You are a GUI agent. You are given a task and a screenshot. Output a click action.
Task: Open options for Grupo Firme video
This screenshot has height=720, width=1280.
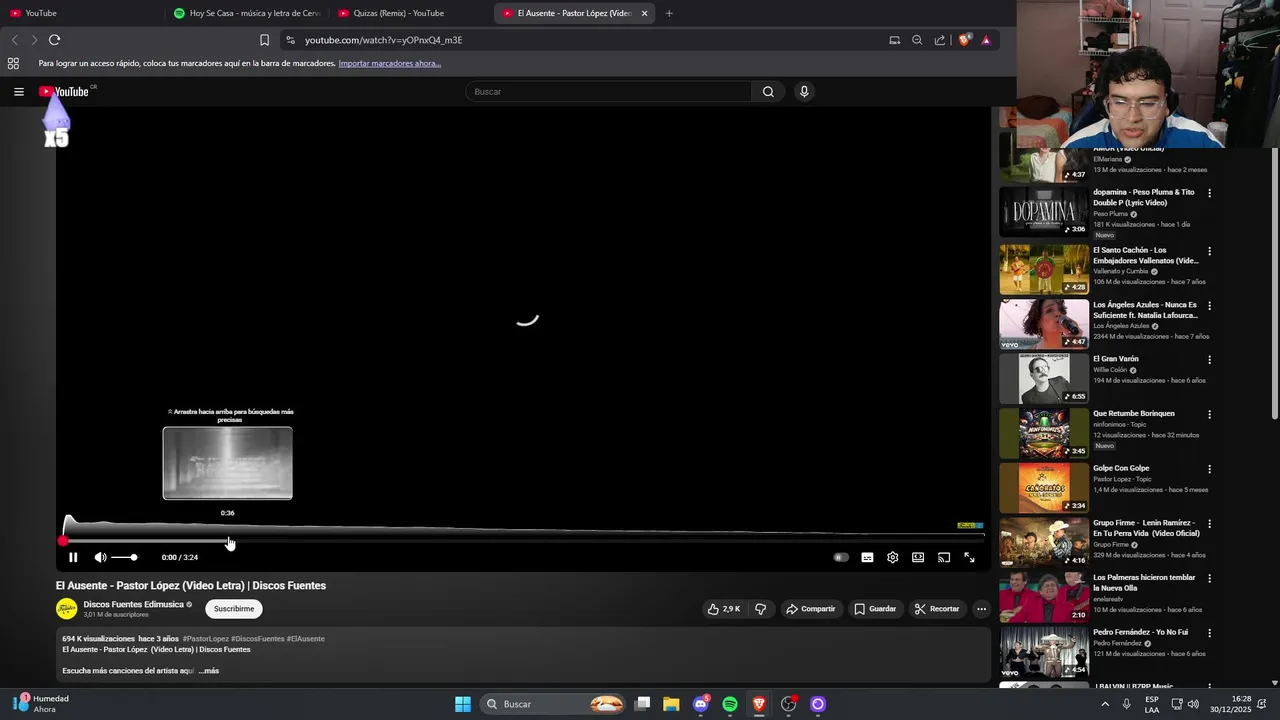click(x=1209, y=524)
